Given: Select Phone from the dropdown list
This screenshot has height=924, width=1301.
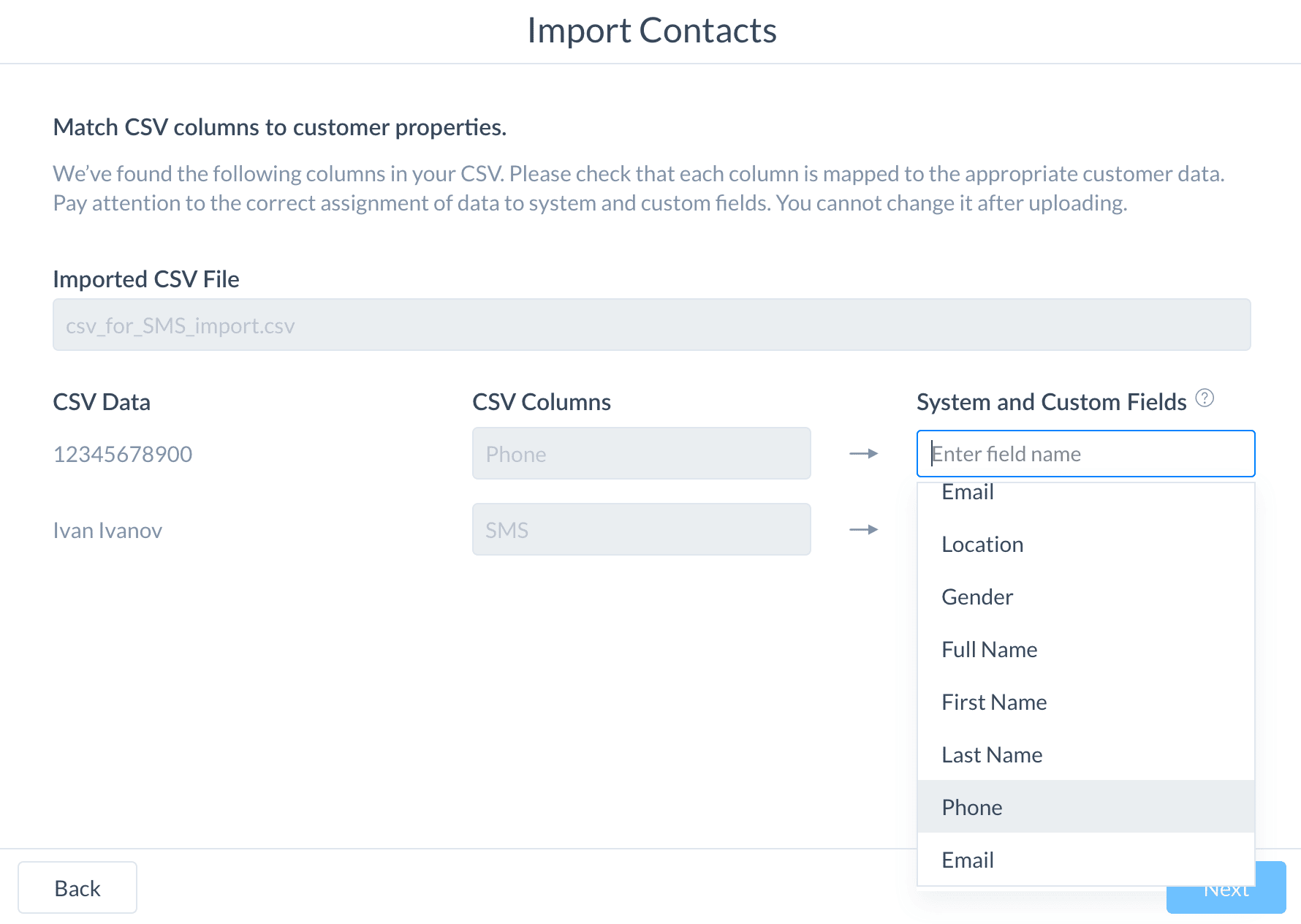Looking at the screenshot, I should [x=1086, y=807].
